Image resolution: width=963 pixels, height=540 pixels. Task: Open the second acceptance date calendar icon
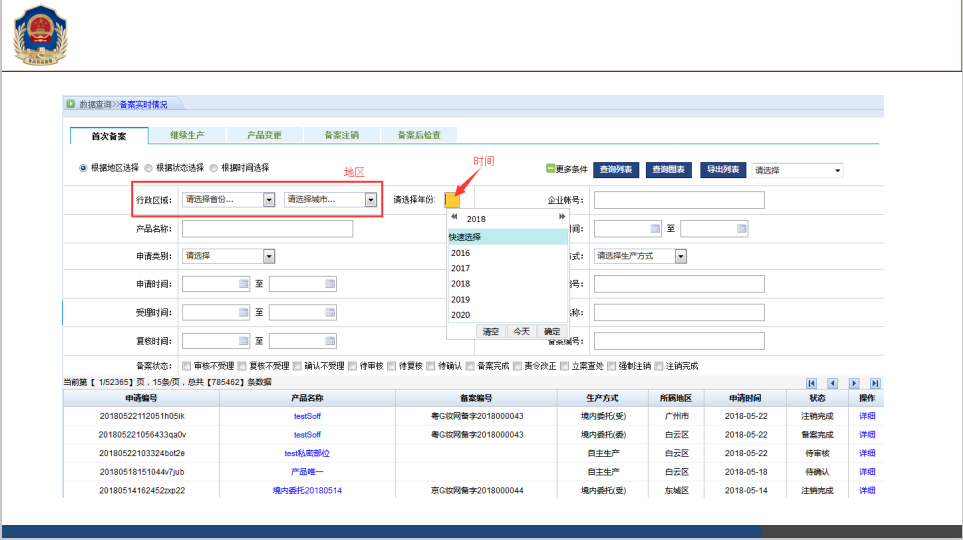tap(330, 312)
